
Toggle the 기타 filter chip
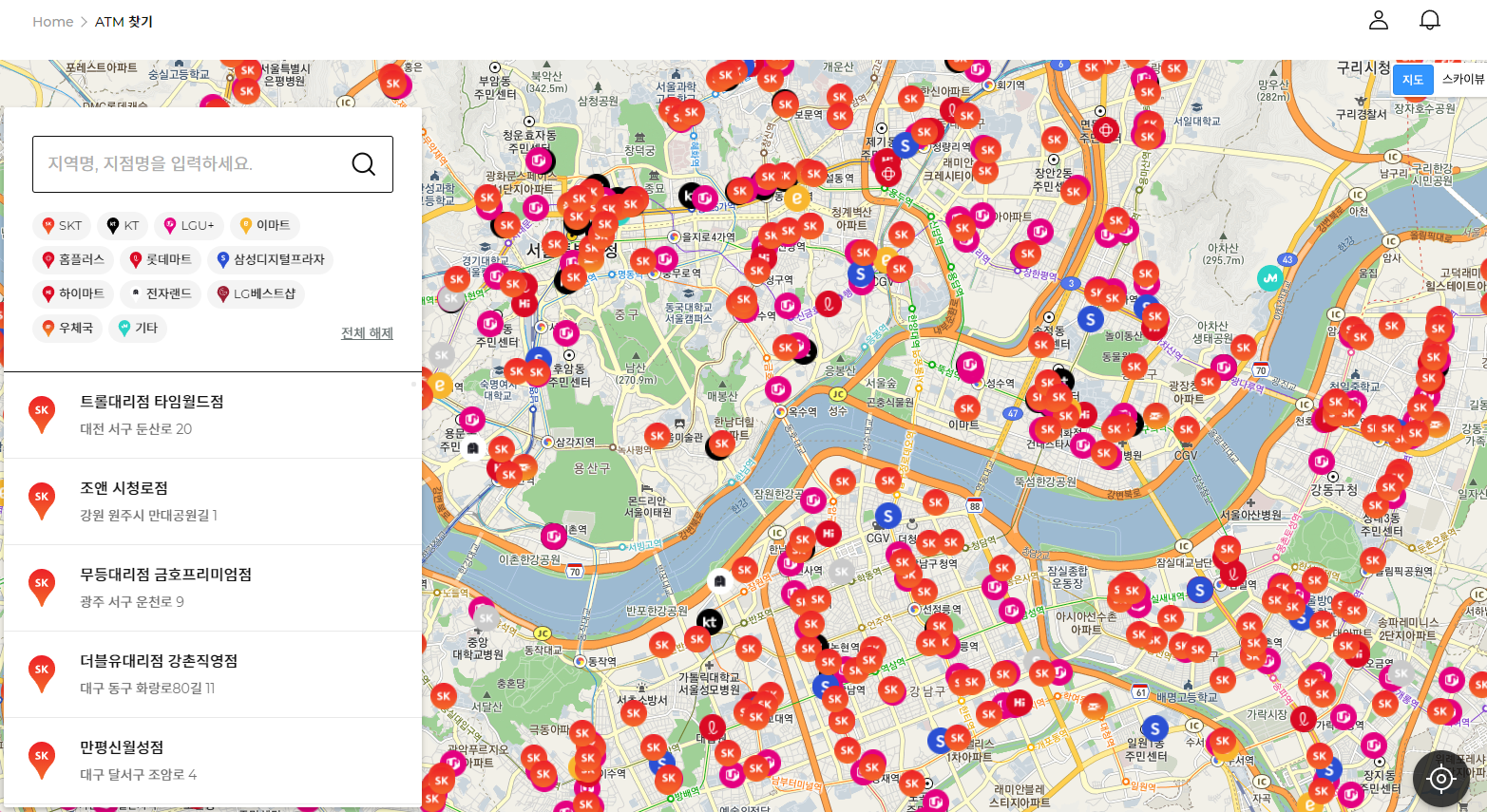coord(138,328)
